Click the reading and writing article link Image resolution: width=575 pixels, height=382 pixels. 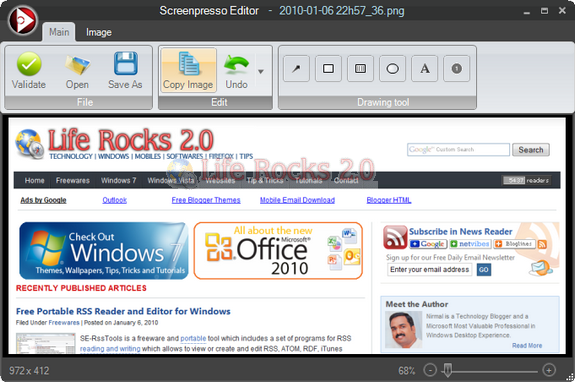point(110,349)
